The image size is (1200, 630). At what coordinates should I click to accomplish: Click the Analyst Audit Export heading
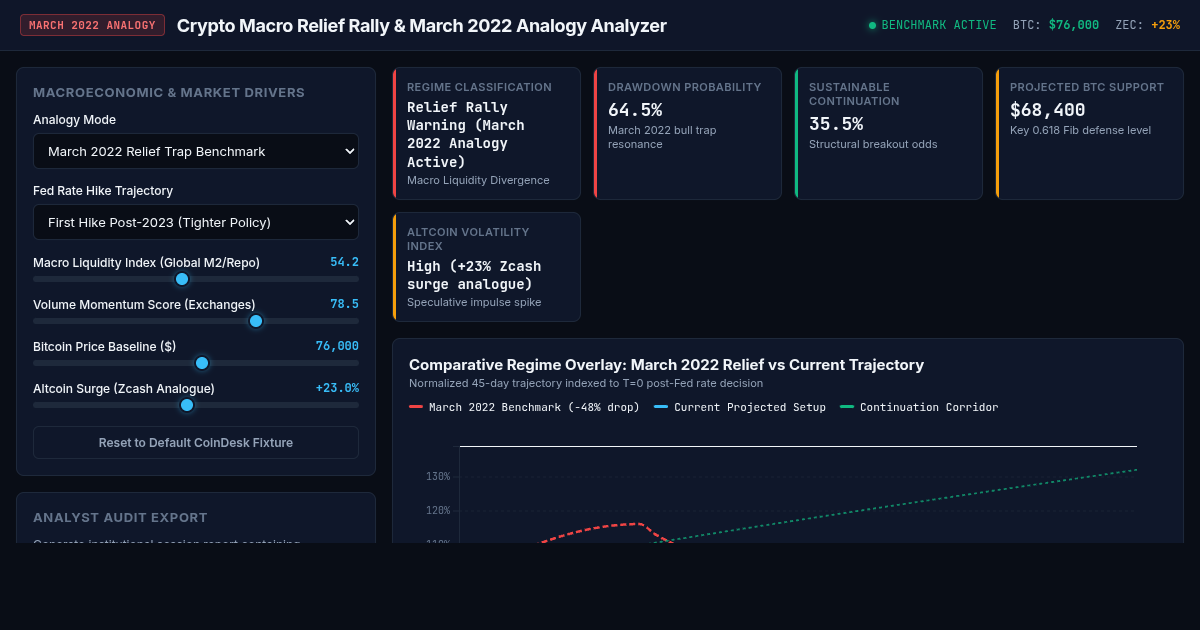(120, 517)
